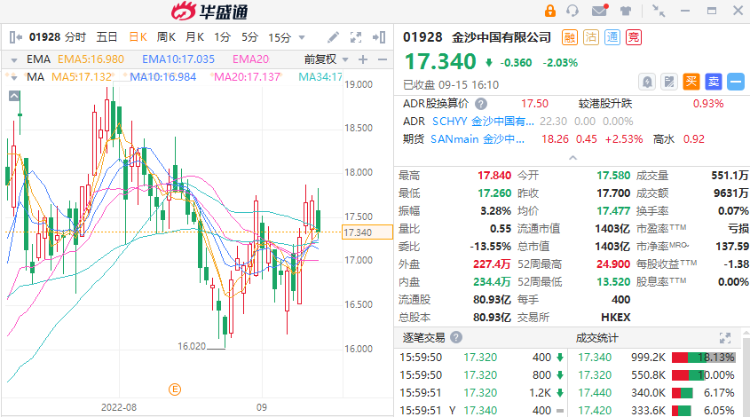Viewport: 750px width, 417px height.
Task: Toggle the MA34 line
Action: (320, 77)
